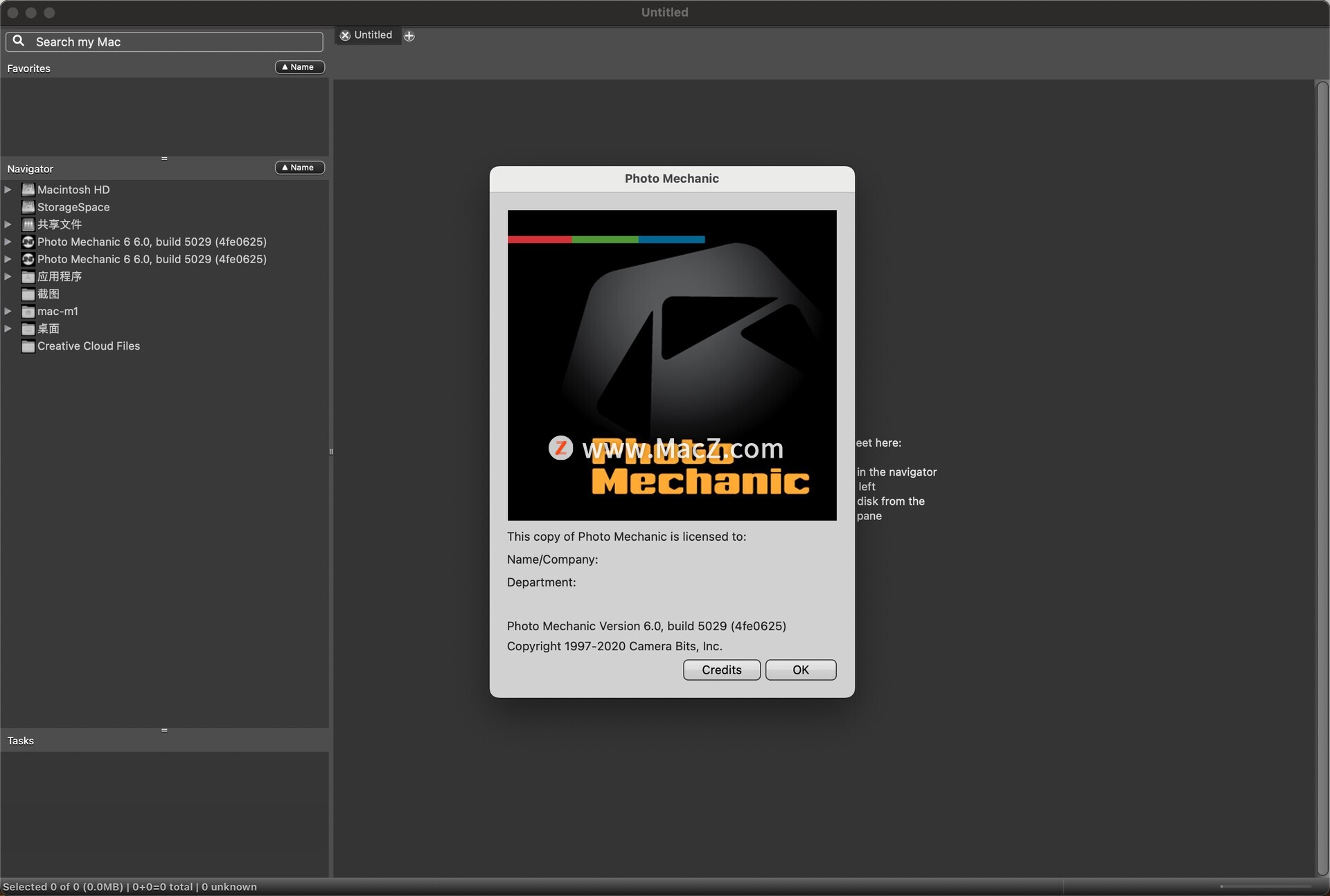Click the 桌面 folder icon
Image resolution: width=1330 pixels, height=896 pixels.
[x=28, y=328]
